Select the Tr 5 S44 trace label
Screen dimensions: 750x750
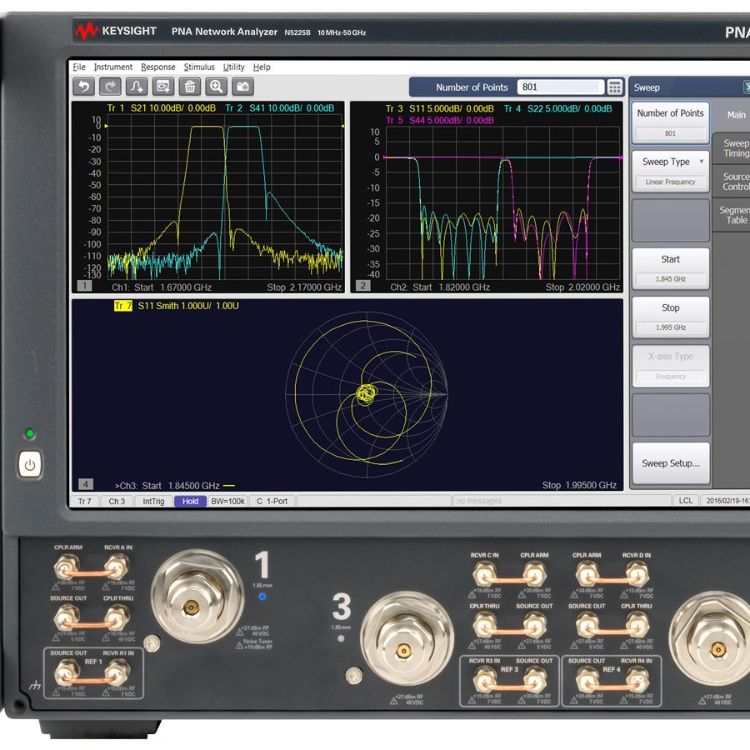click(440, 121)
